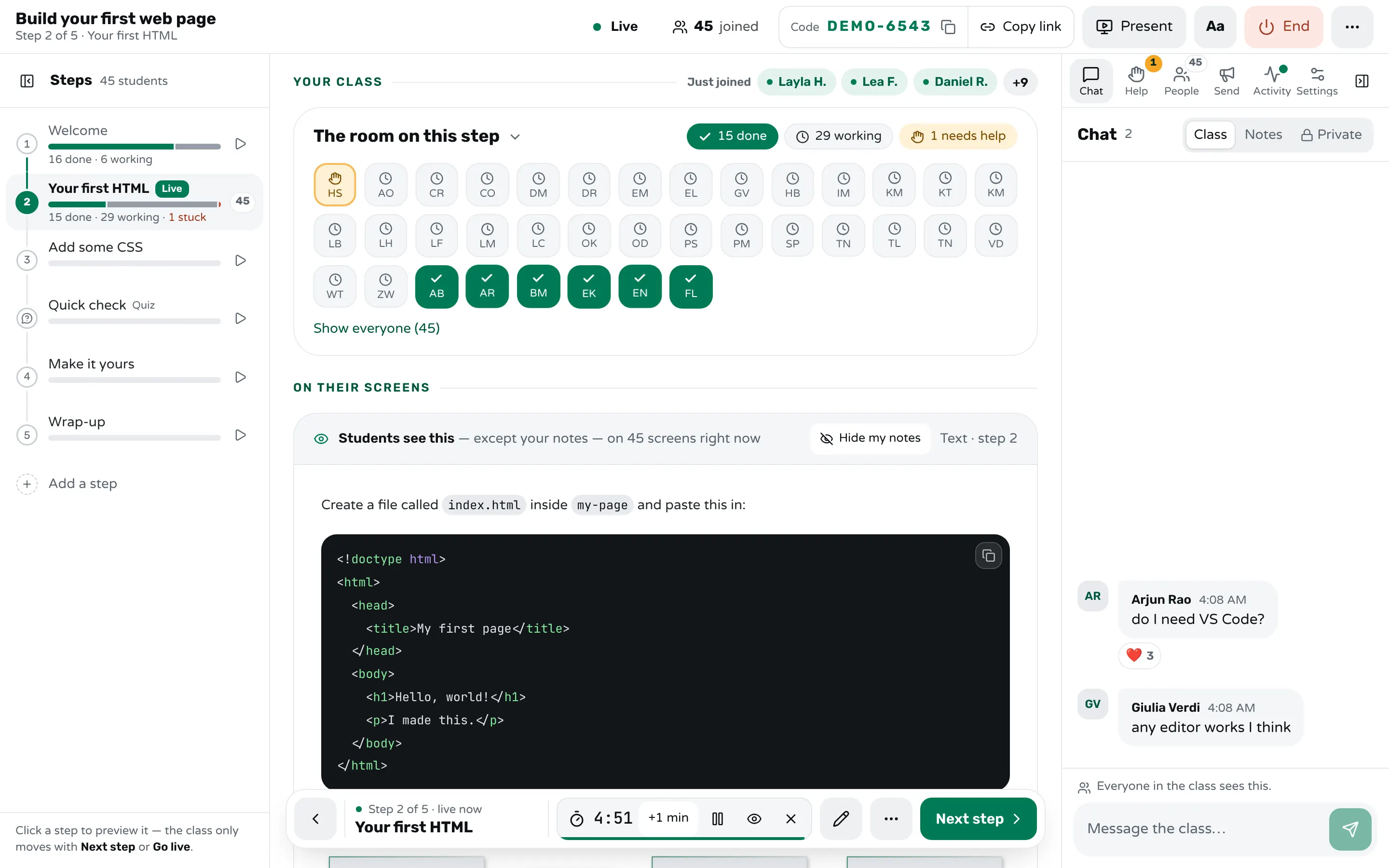Edit the current step with pencil

point(841,819)
